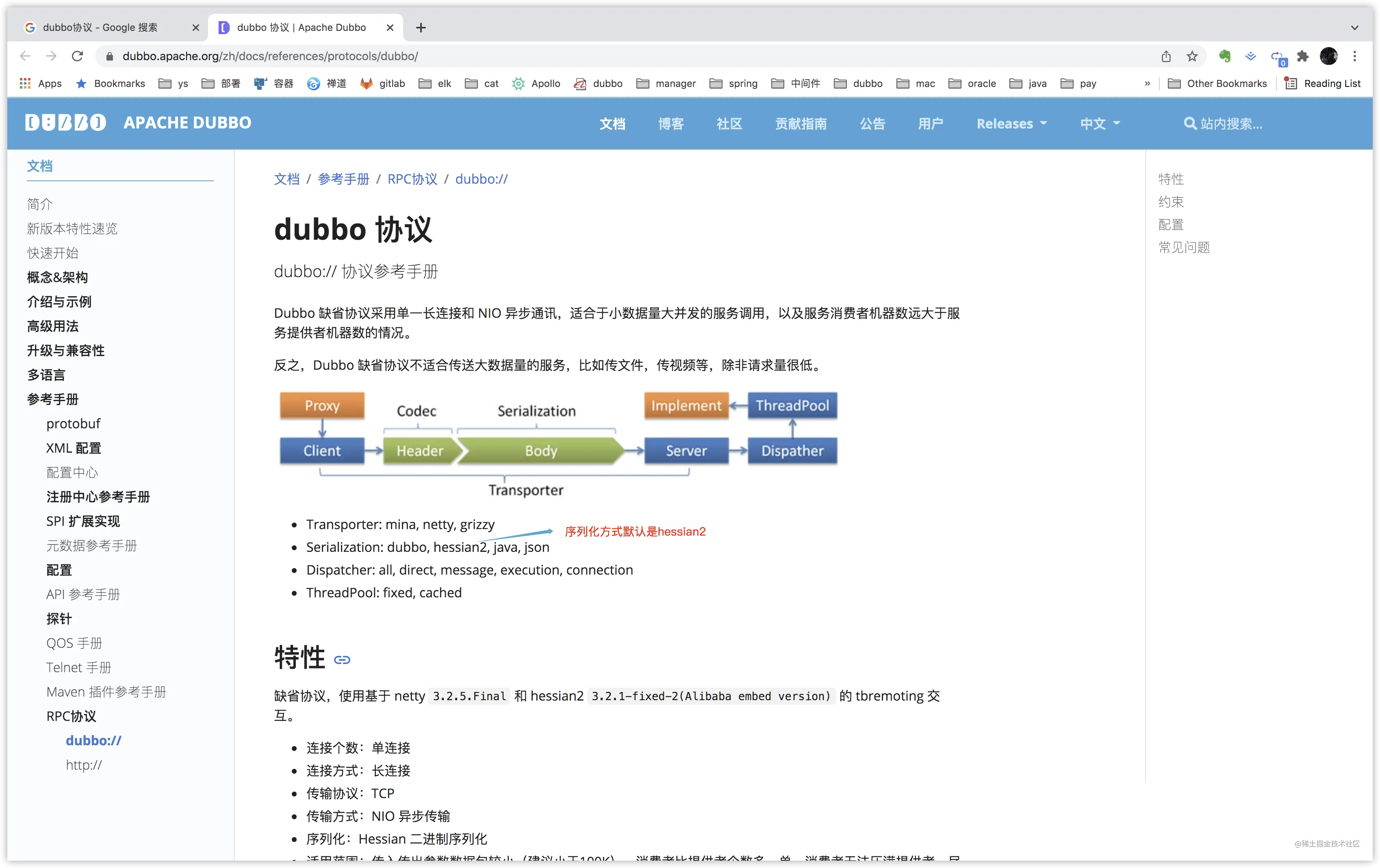Click the share icon in the address bar

tap(1166, 56)
